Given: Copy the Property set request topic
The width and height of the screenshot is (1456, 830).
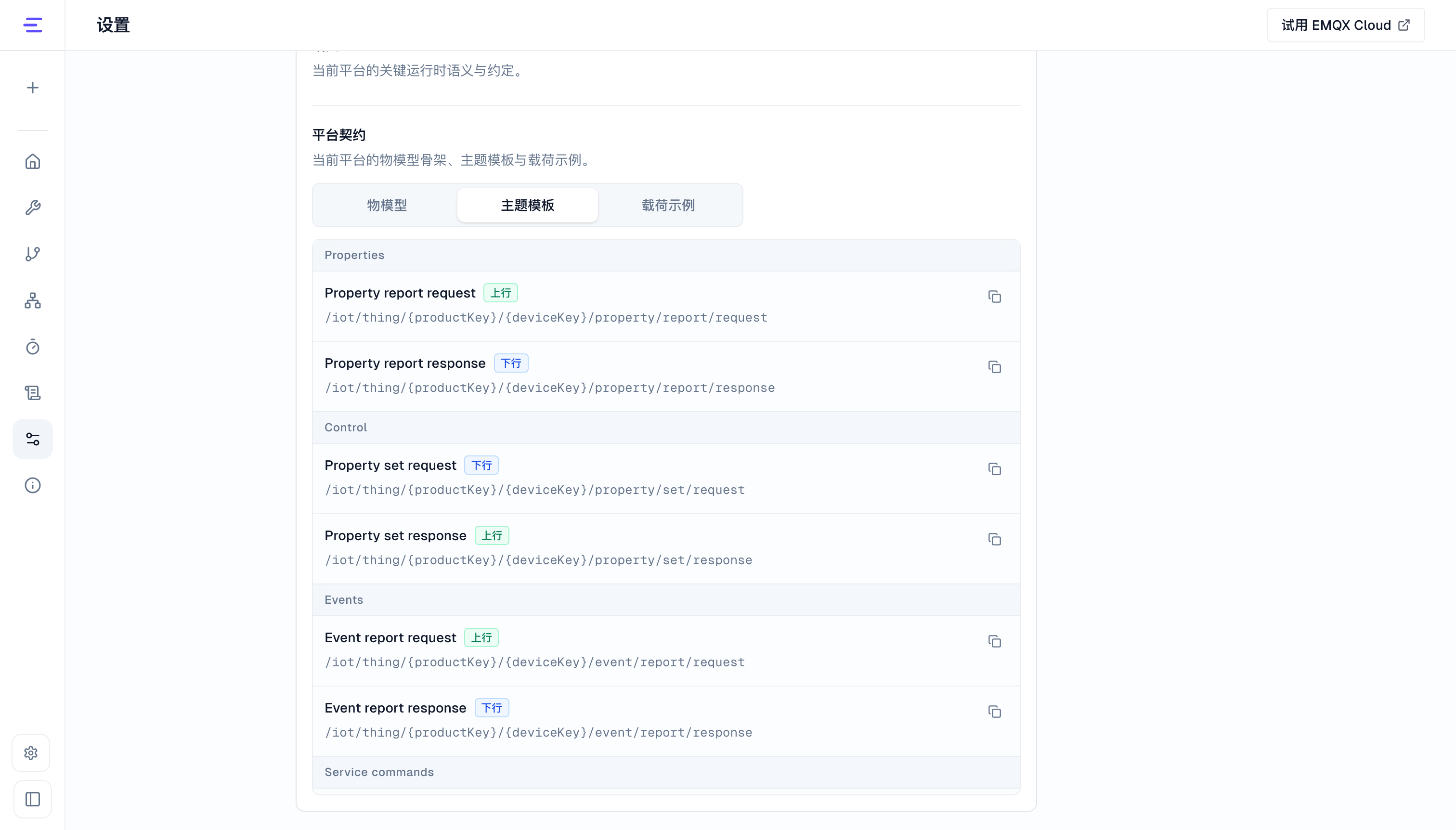Looking at the screenshot, I should tap(994, 468).
